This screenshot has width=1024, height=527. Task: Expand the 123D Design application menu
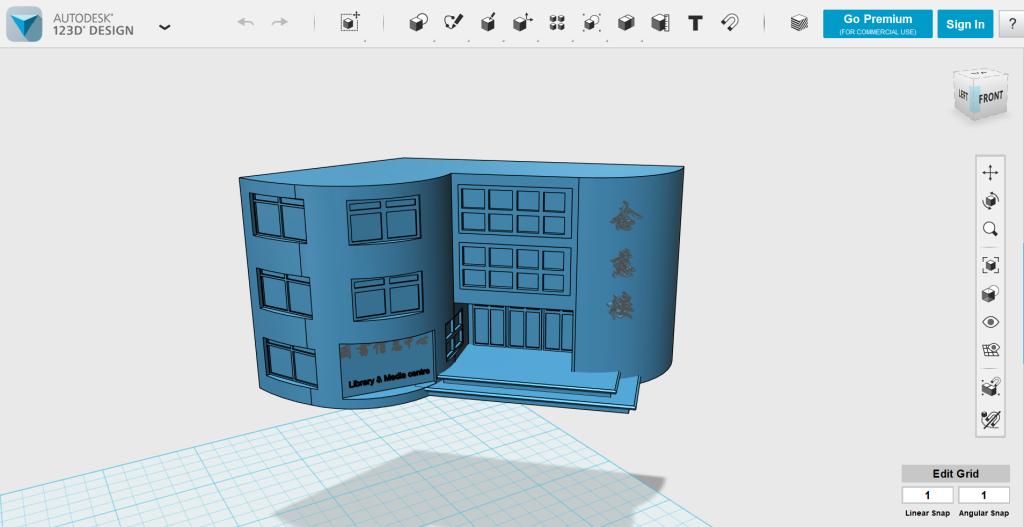pos(165,27)
